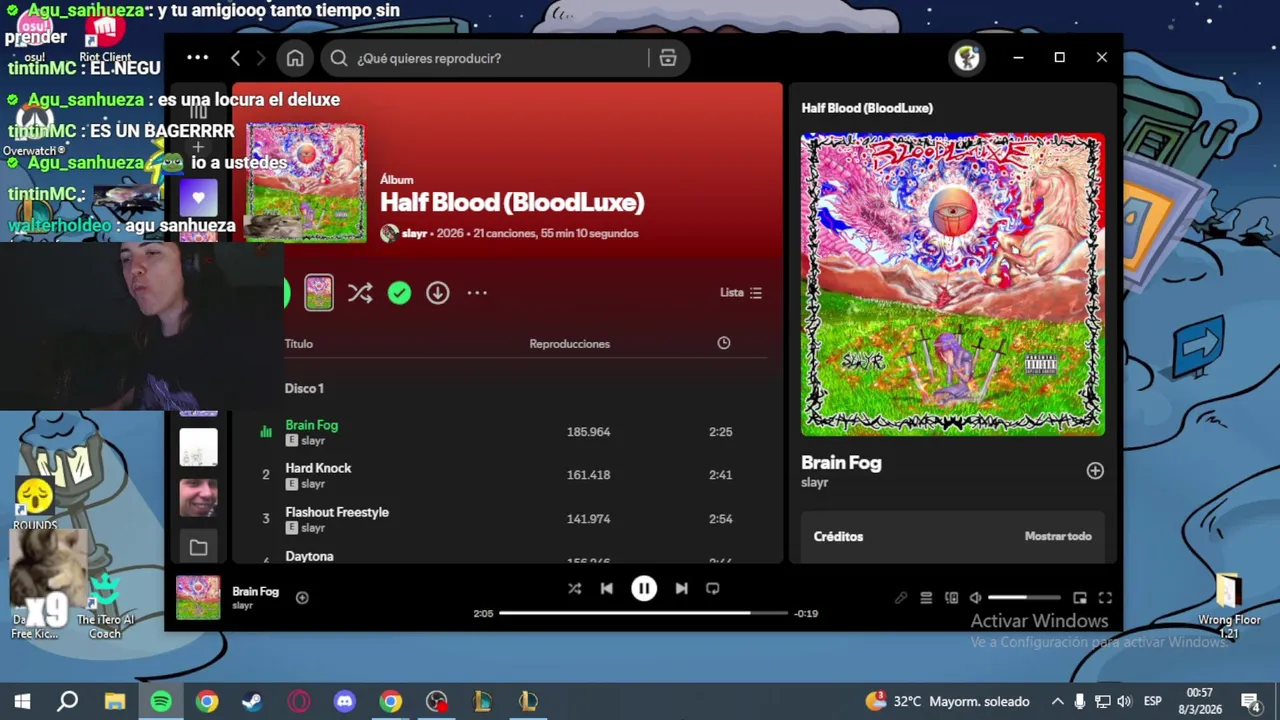Open Brain Fog title in right panel
The height and width of the screenshot is (720, 1280).
(x=841, y=463)
